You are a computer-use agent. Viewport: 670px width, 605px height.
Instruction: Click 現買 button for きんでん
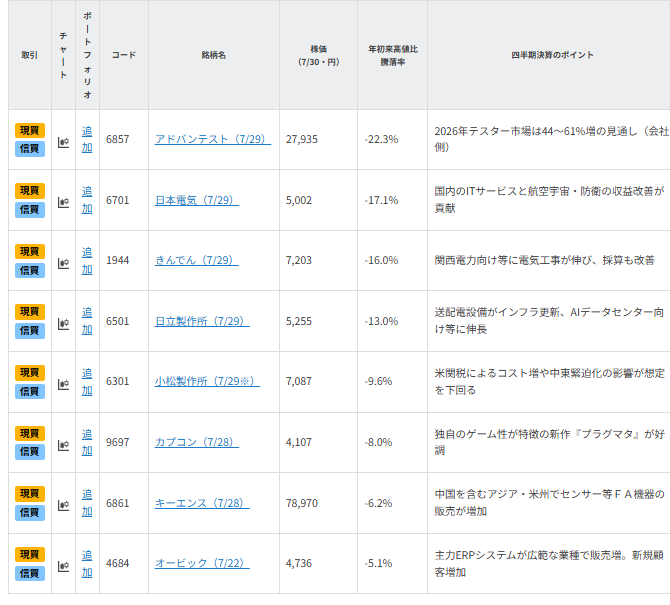30,251
